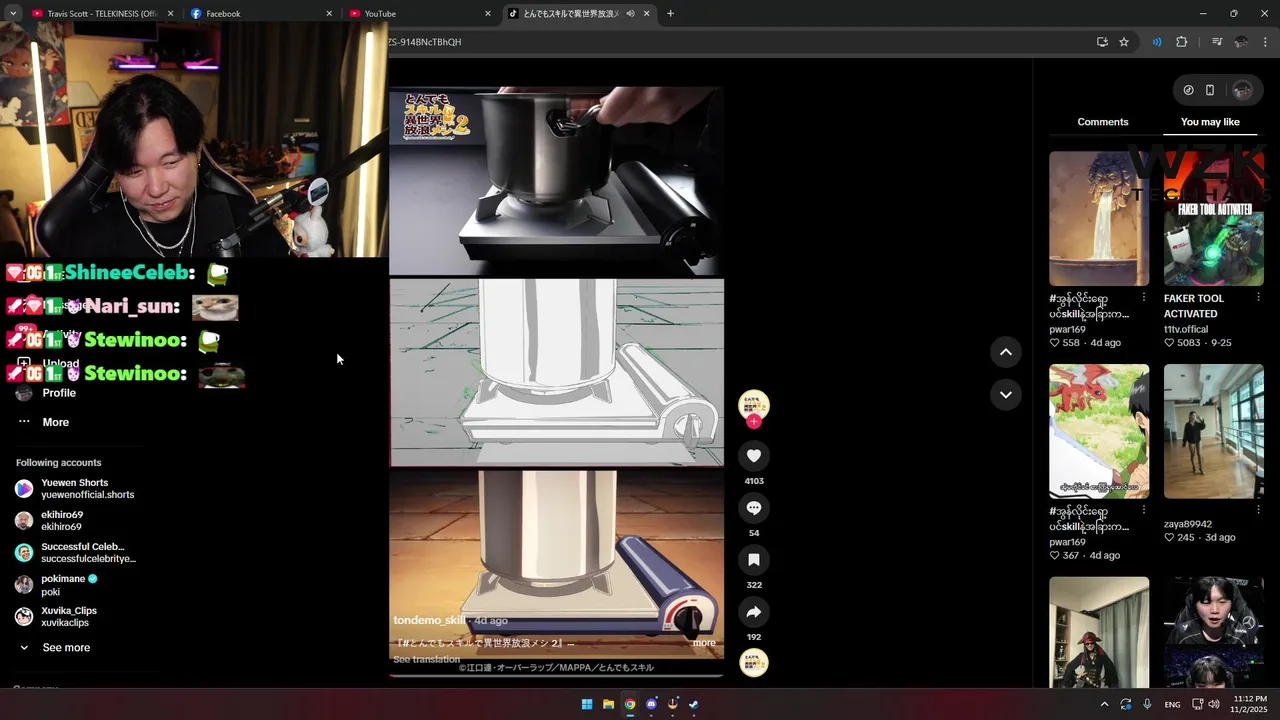
Task: Open Successful Celeb following account
Action: [76, 553]
